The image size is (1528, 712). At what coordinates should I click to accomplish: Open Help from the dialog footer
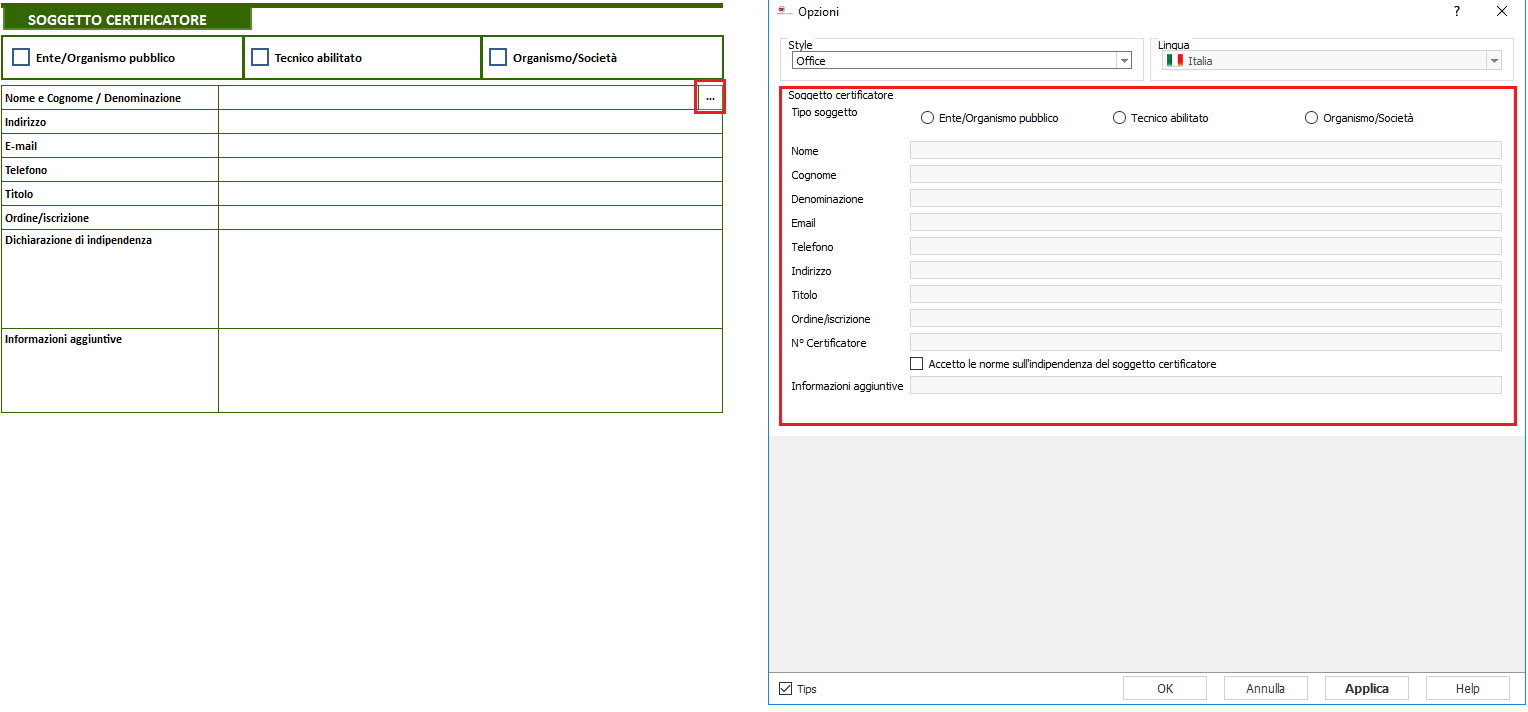click(1467, 688)
